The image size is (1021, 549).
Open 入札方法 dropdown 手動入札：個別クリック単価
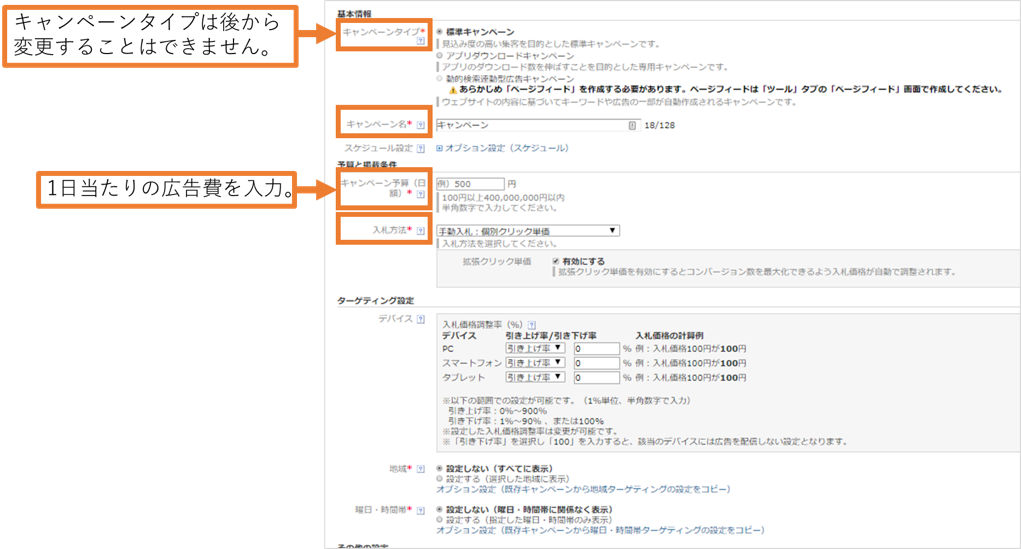(x=528, y=231)
